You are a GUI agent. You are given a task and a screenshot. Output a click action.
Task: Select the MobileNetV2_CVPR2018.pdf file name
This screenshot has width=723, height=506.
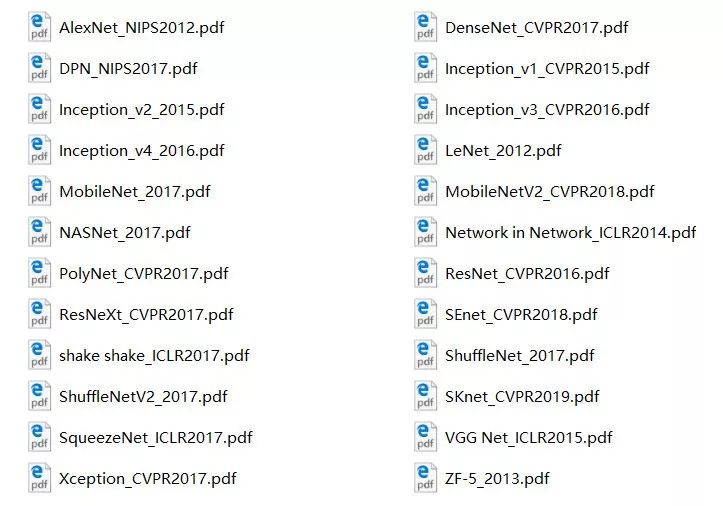click(x=550, y=192)
